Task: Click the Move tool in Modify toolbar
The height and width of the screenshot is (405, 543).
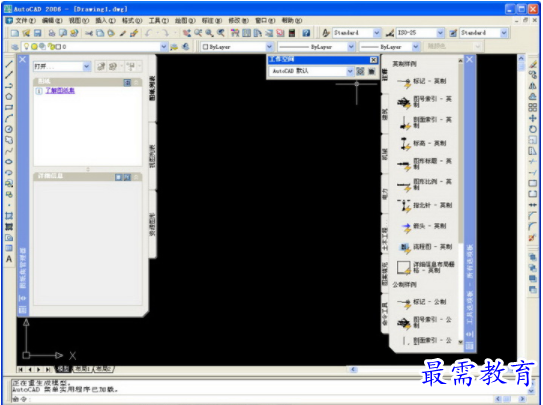Action: click(533, 118)
